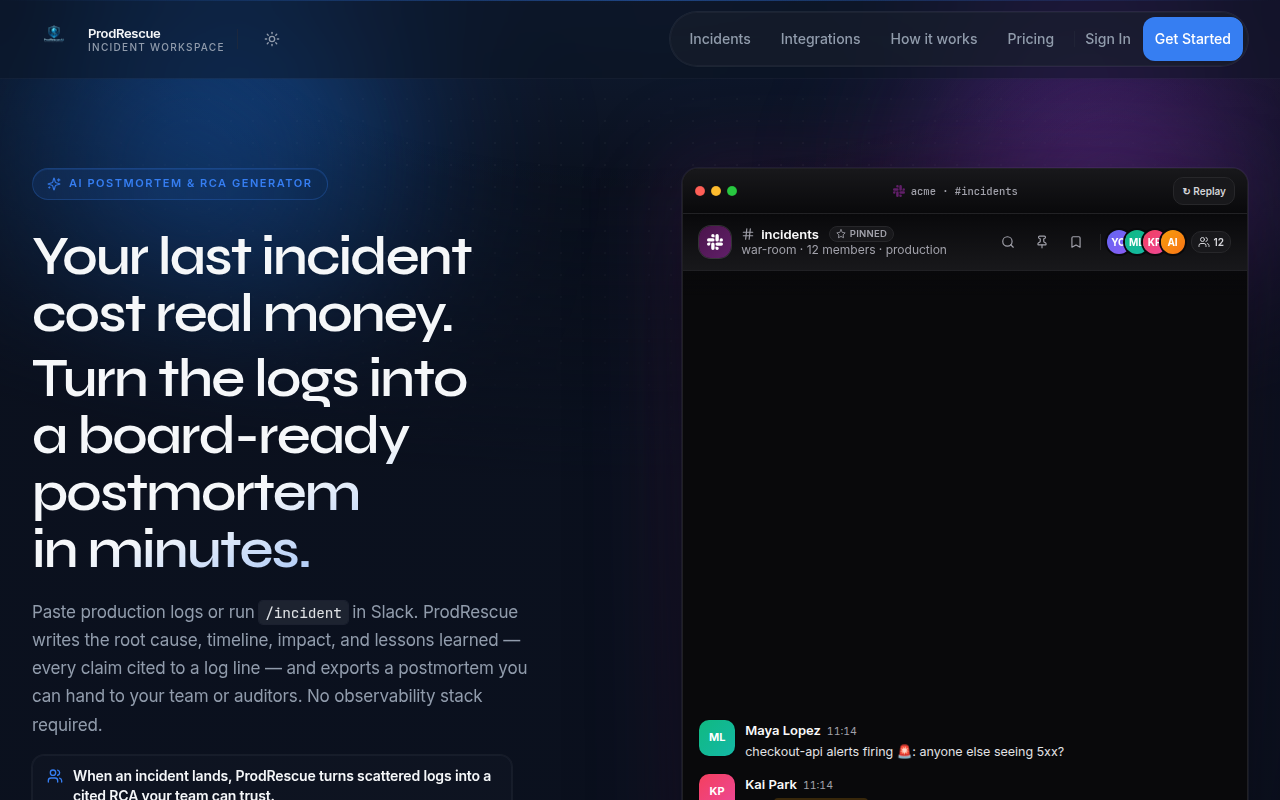
Task: Click the ProdRescue brand name text
Action: click(124, 33)
